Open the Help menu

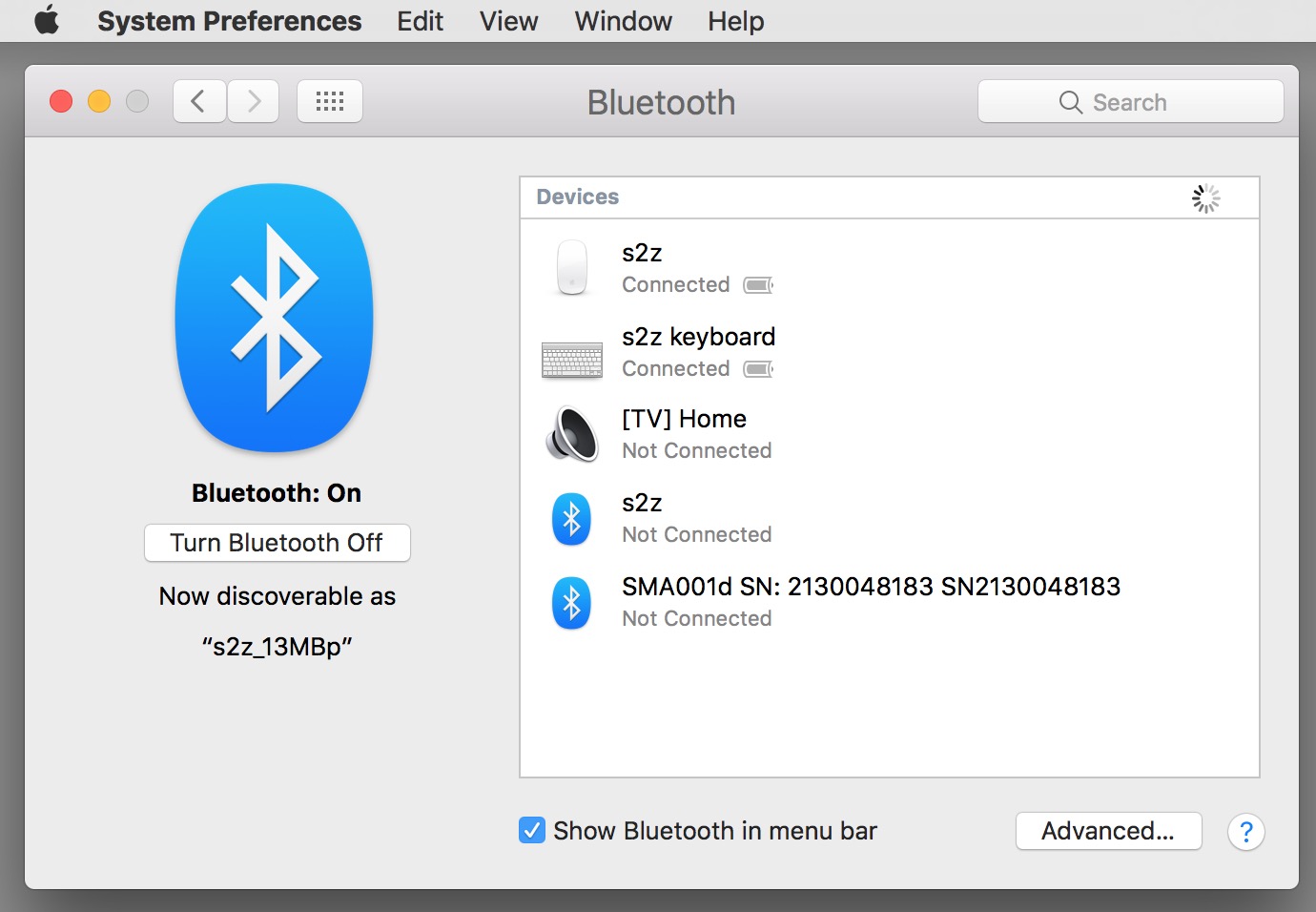(x=736, y=21)
